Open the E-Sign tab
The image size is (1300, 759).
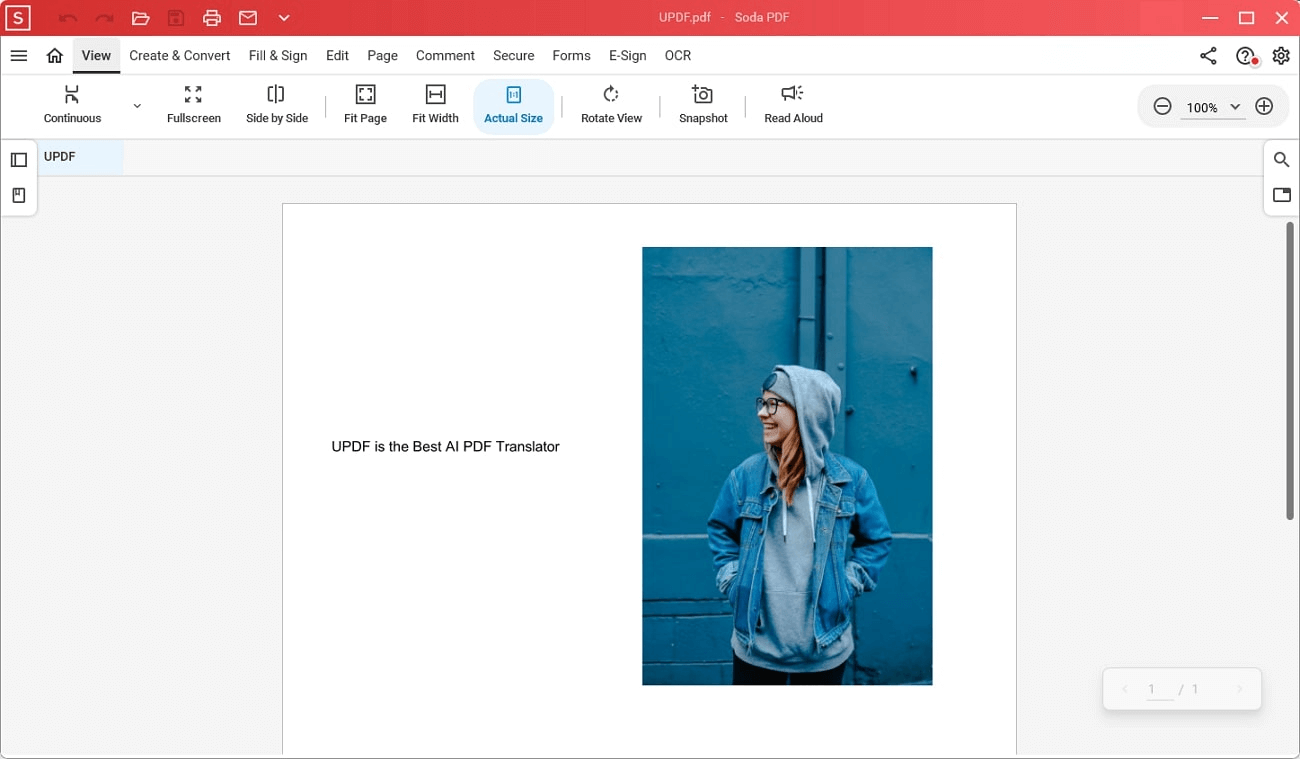tap(627, 56)
